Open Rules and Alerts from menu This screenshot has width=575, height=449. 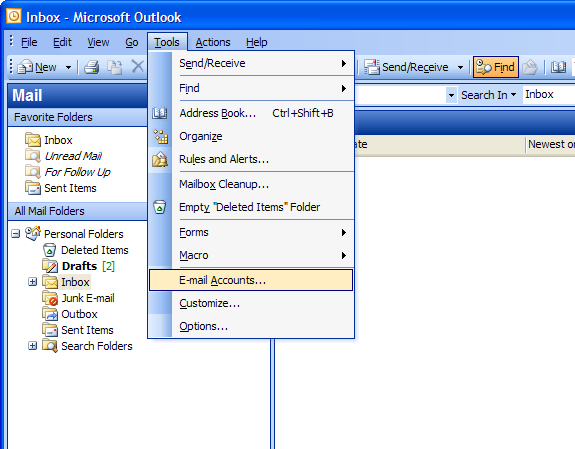pyautogui.click(x=251, y=159)
